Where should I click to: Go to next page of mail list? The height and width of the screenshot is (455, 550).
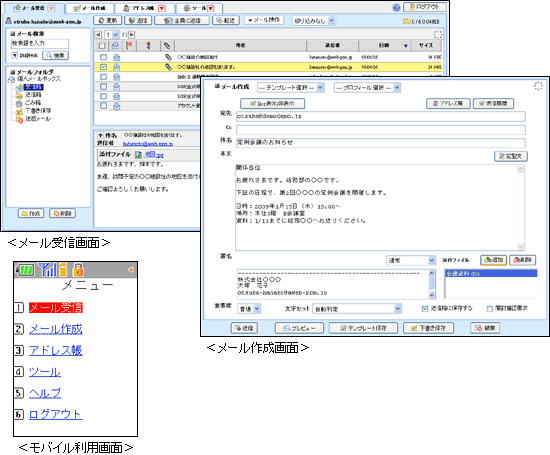(x=132, y=35)
